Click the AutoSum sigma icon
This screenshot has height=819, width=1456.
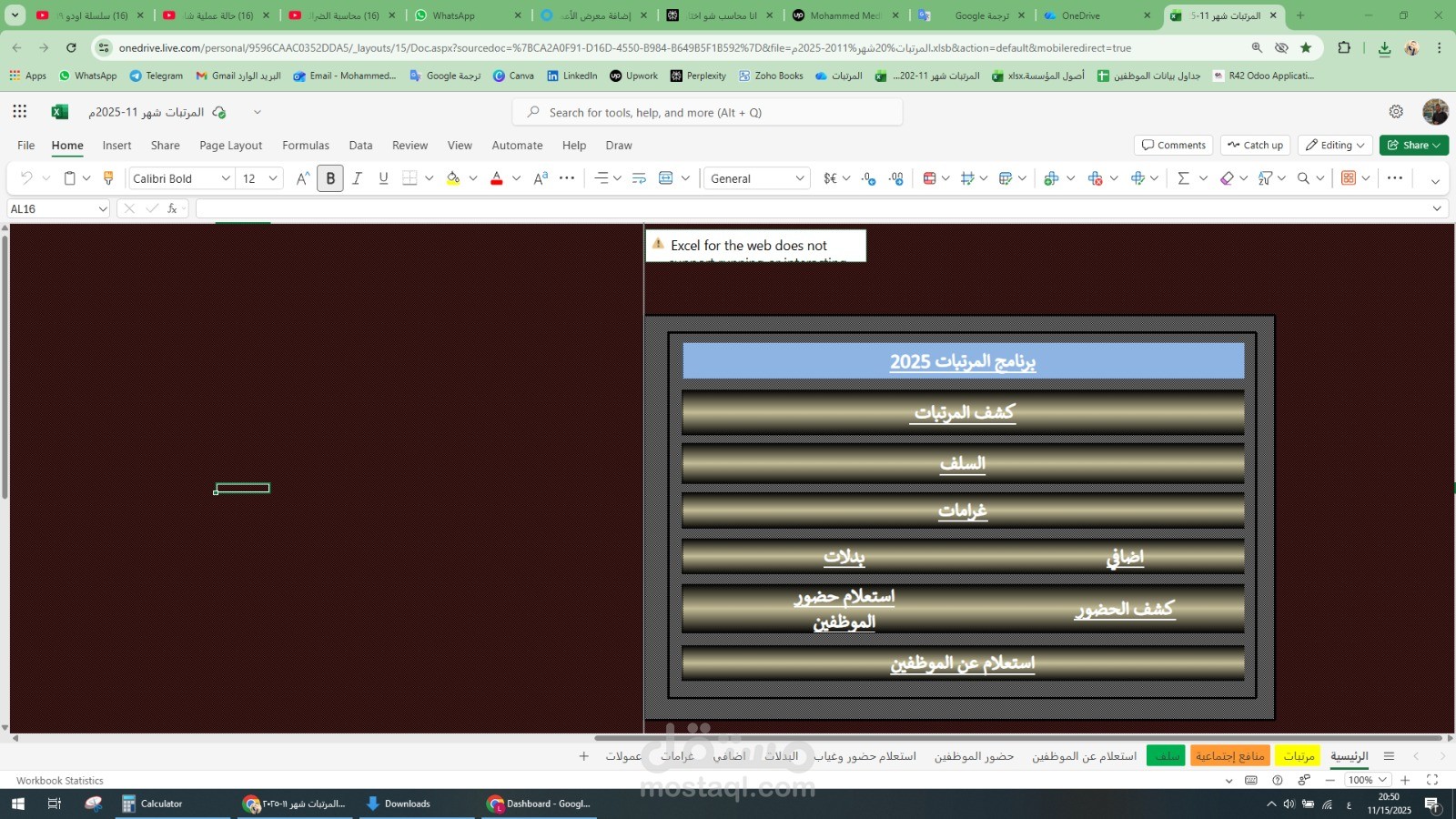click(x=1183, y=178)
